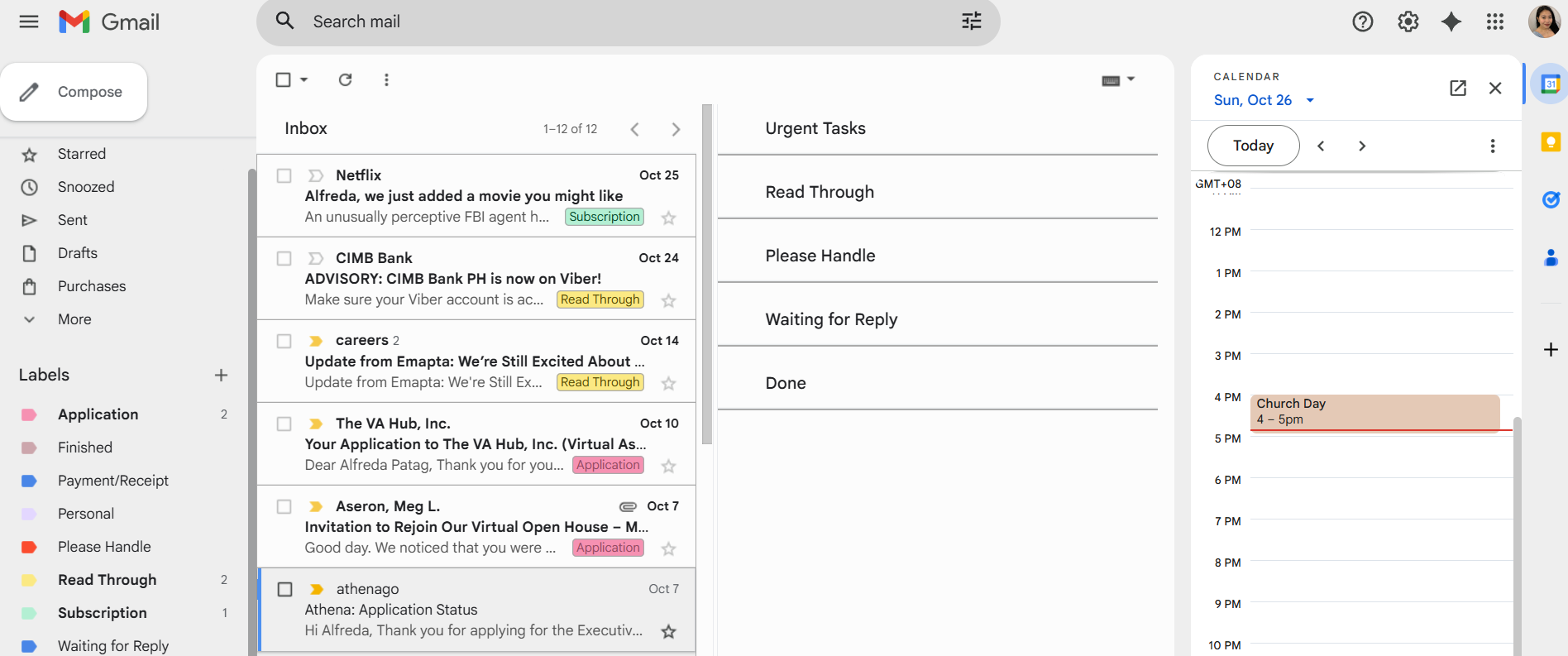The image size is (1568, 656).
Task: Toggle importance marker on careers email
Action: point(315,341)
